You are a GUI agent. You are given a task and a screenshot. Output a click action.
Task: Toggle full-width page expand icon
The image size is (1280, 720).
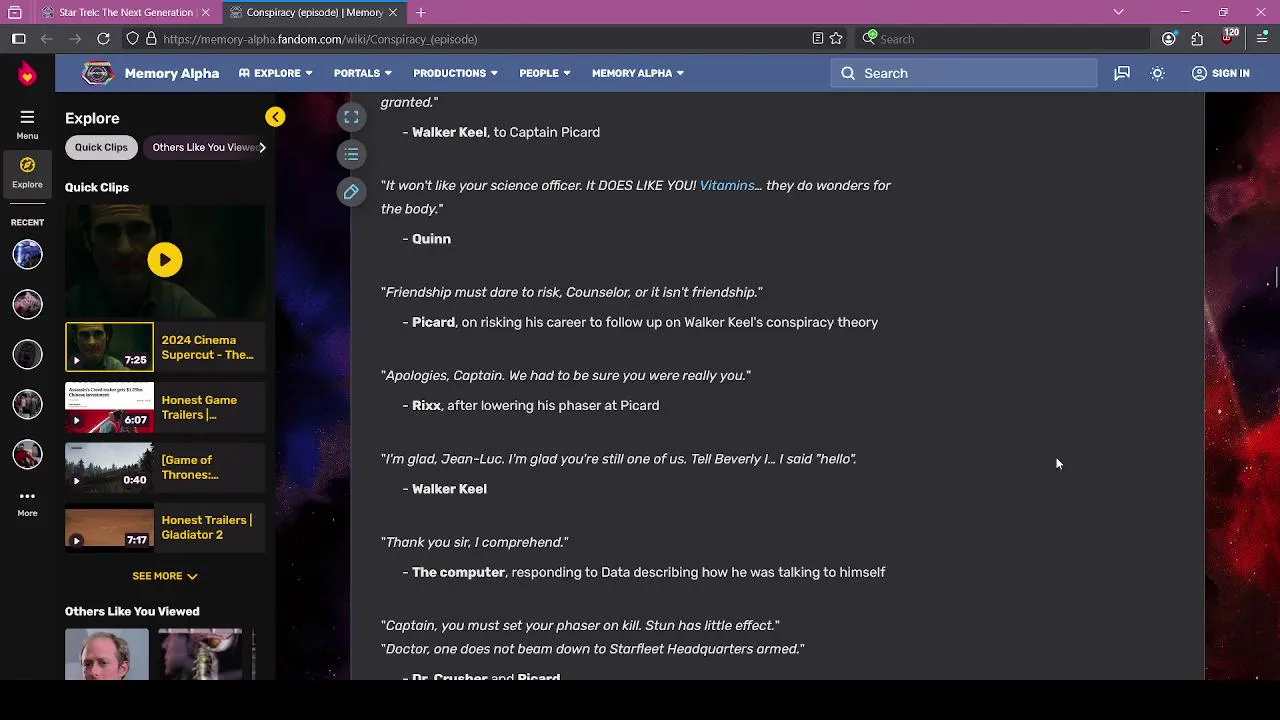(x=351, y=117)
